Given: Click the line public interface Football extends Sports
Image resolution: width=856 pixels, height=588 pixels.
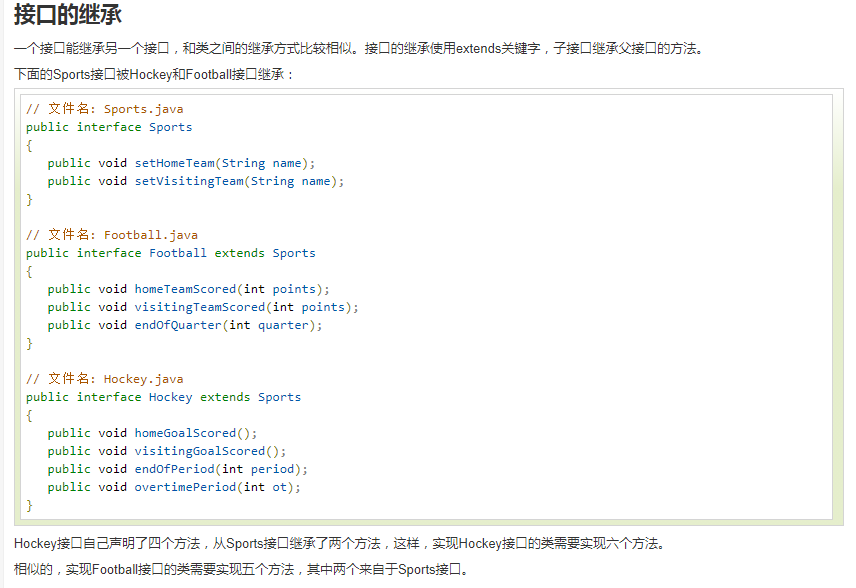Looking at the screenshot, I should click(x=171, y=253).
